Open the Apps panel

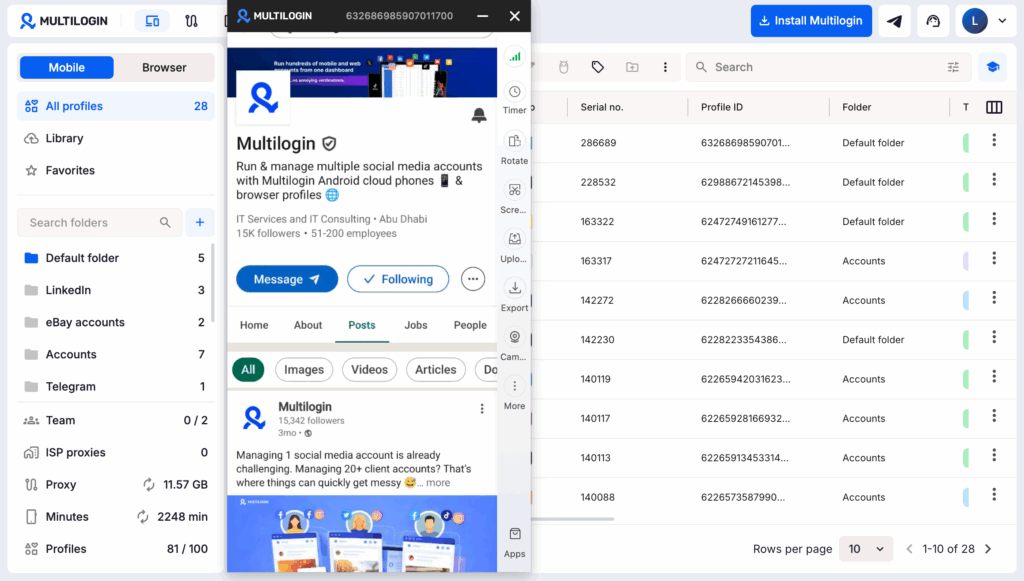point(515,535)
